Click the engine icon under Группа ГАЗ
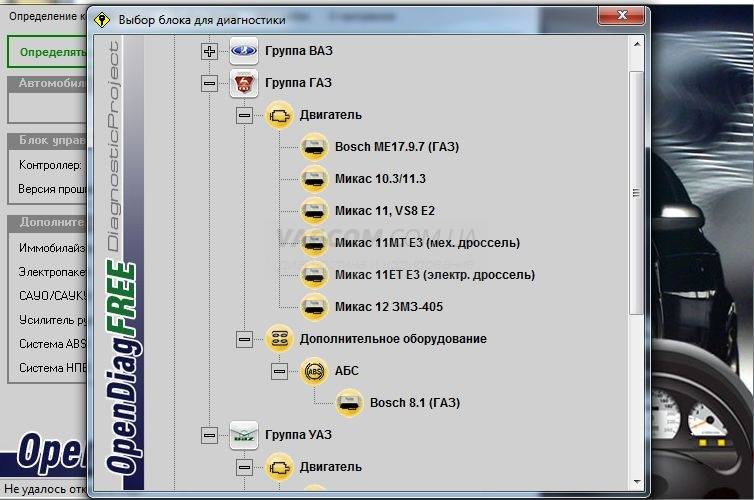Image resolution: width=754 pixels, height=500 pixels. tap(279, 115)
